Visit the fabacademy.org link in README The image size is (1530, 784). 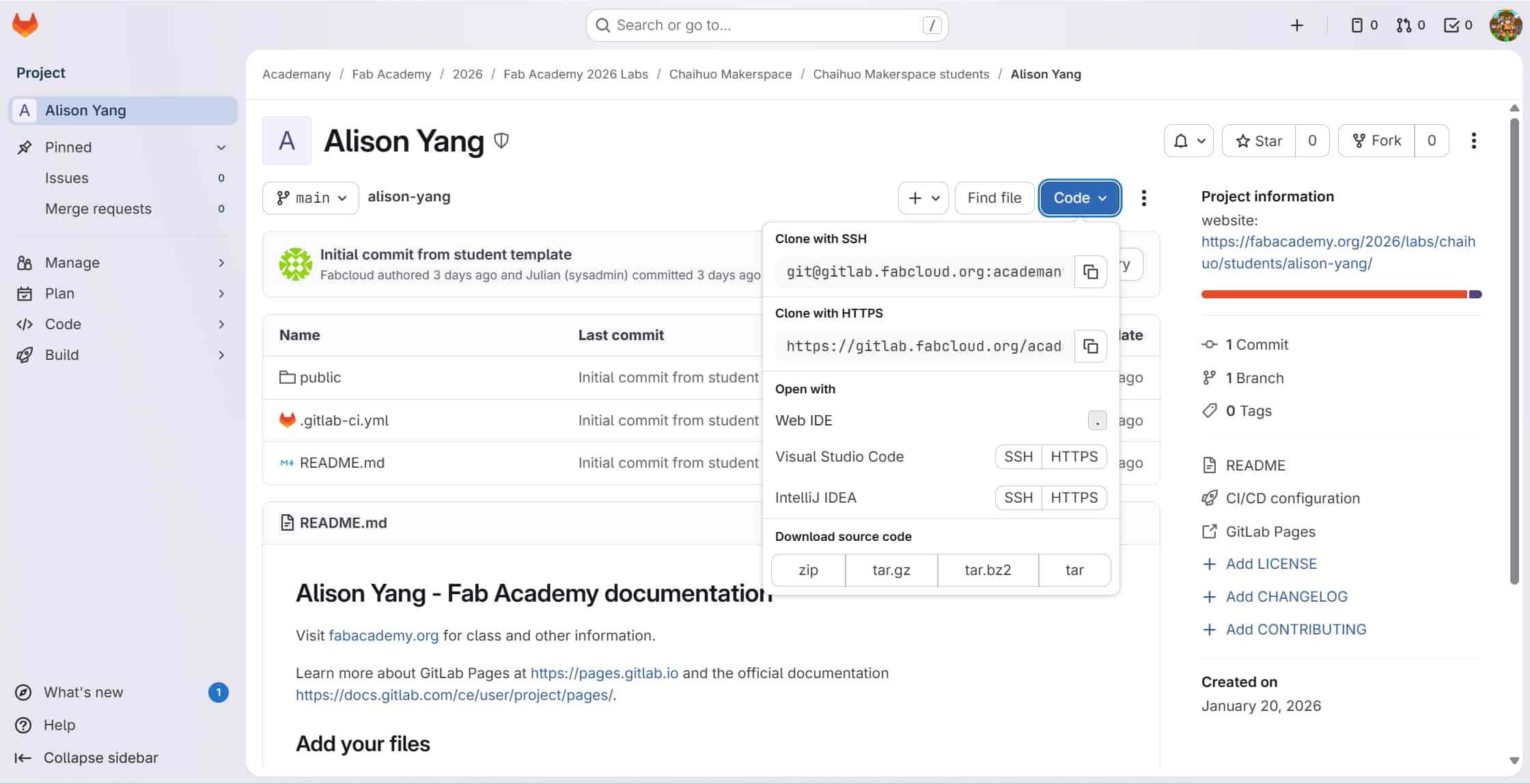coord(383,635)
